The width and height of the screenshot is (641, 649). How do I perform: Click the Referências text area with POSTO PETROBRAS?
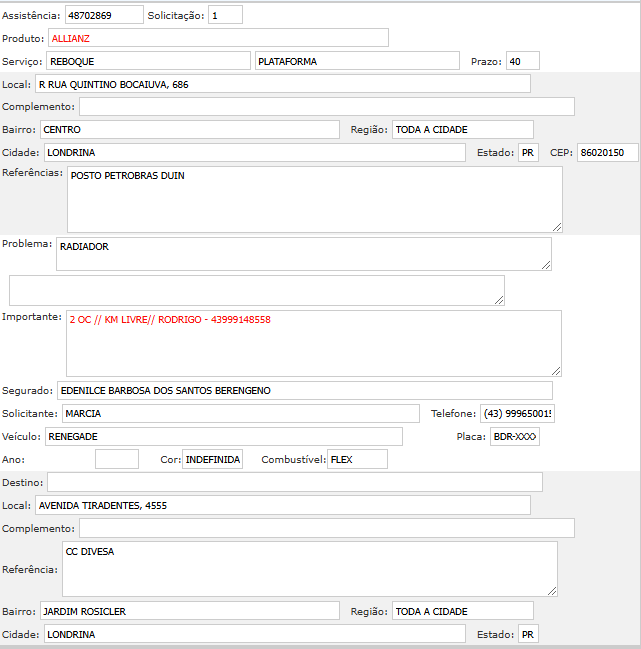314,198
